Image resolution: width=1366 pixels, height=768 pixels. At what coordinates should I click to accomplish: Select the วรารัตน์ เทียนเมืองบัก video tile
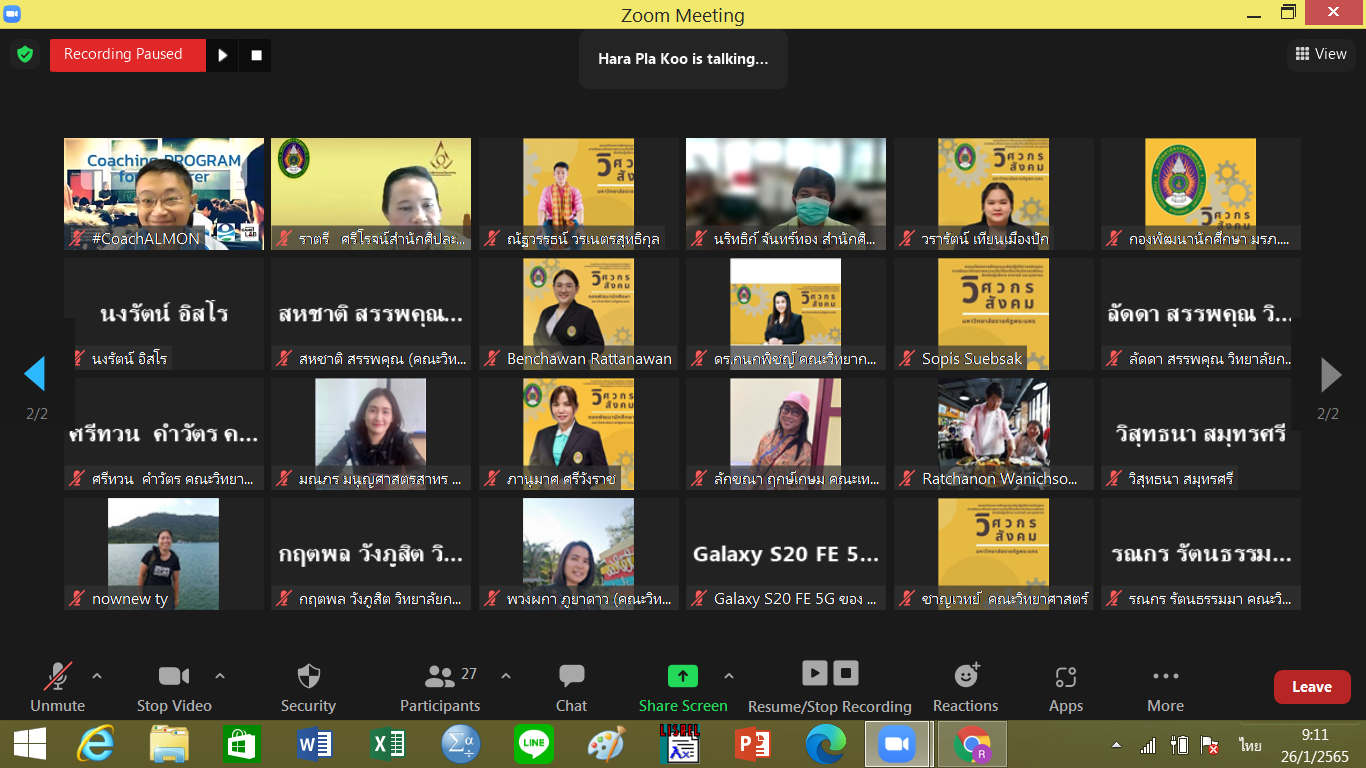click(x=994, y=194)
